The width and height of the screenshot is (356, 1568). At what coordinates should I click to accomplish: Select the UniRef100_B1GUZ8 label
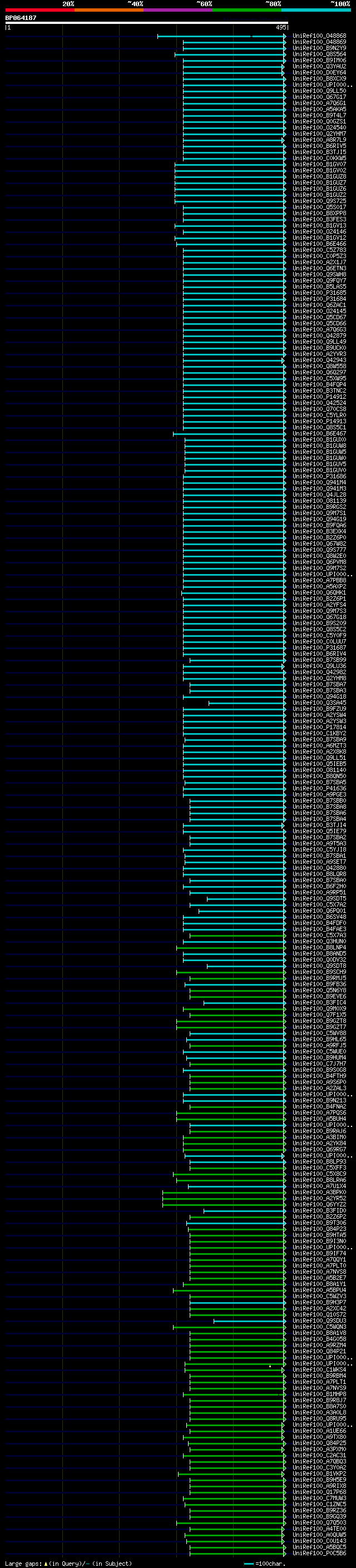point(319,176)
